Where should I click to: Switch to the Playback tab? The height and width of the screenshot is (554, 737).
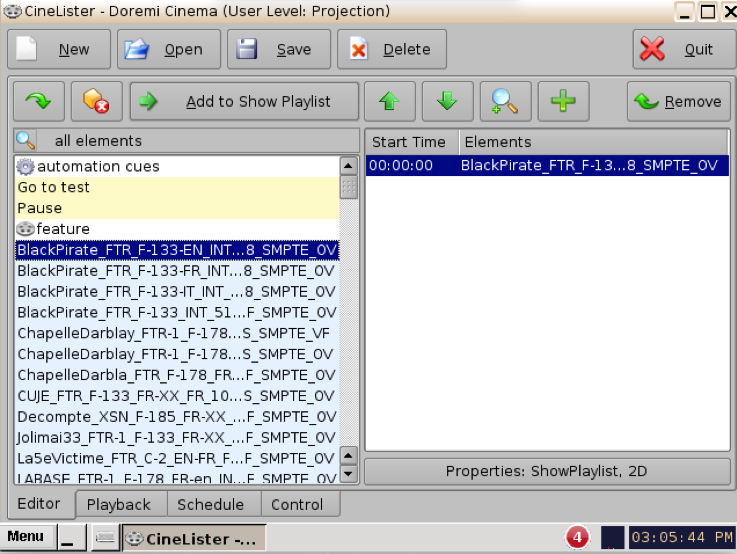(x=118, y=504)
